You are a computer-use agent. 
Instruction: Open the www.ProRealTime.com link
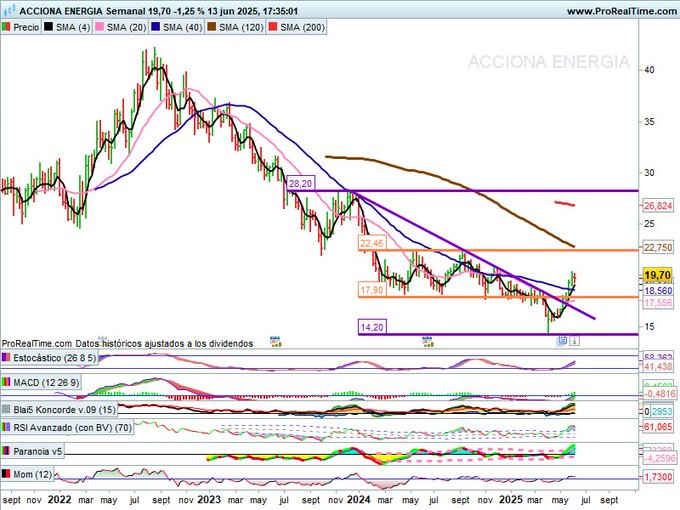tap(621, 11)
